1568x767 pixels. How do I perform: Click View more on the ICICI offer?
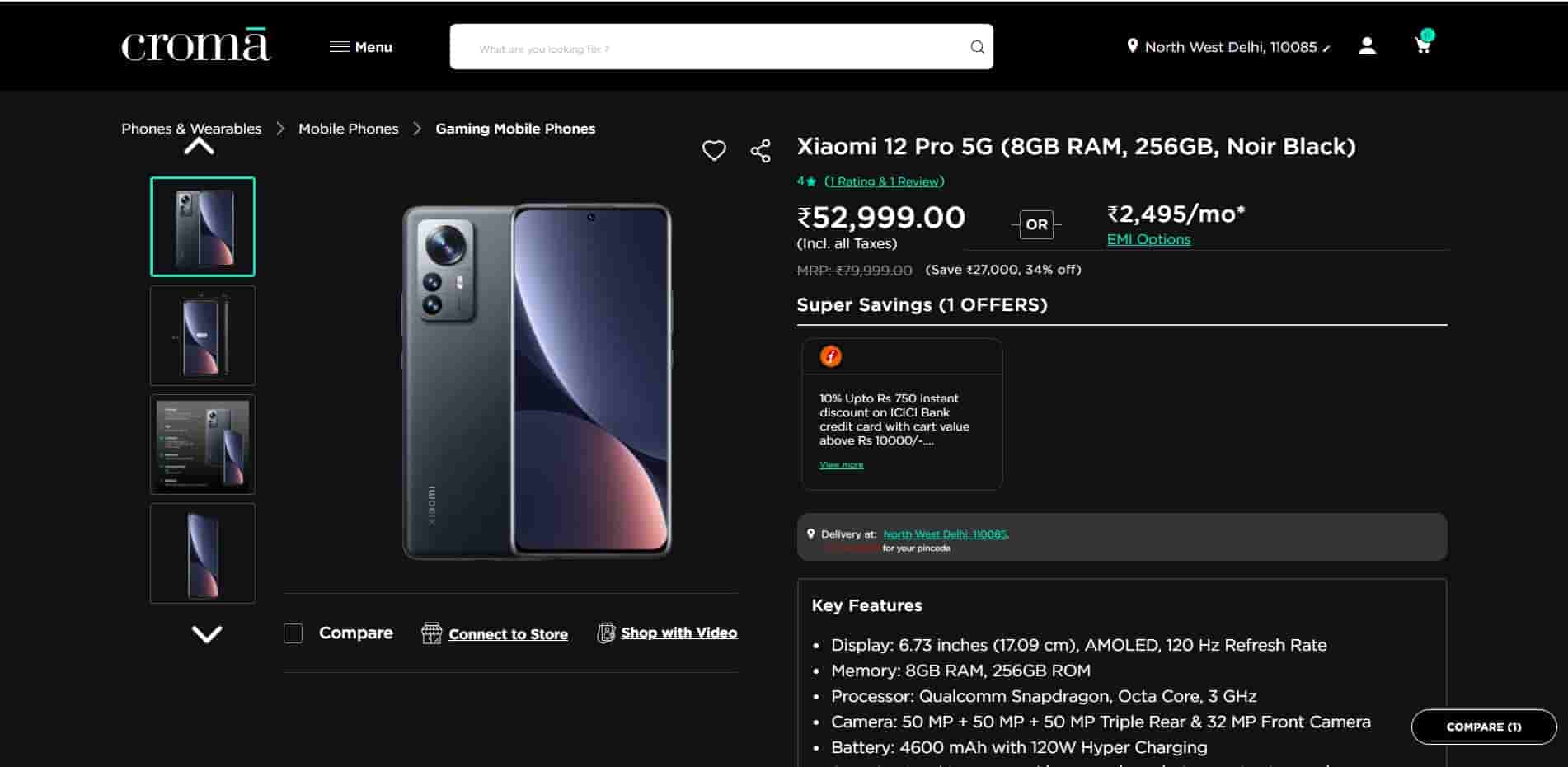[x=841, y=465]
